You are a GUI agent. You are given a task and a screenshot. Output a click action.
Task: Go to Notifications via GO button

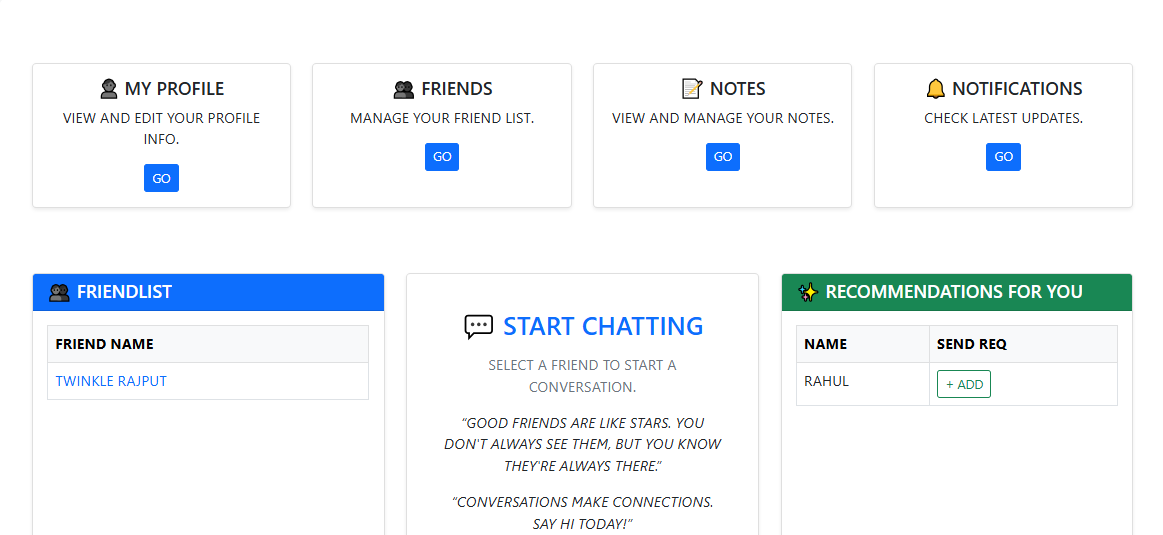[x=1004, y=157]
